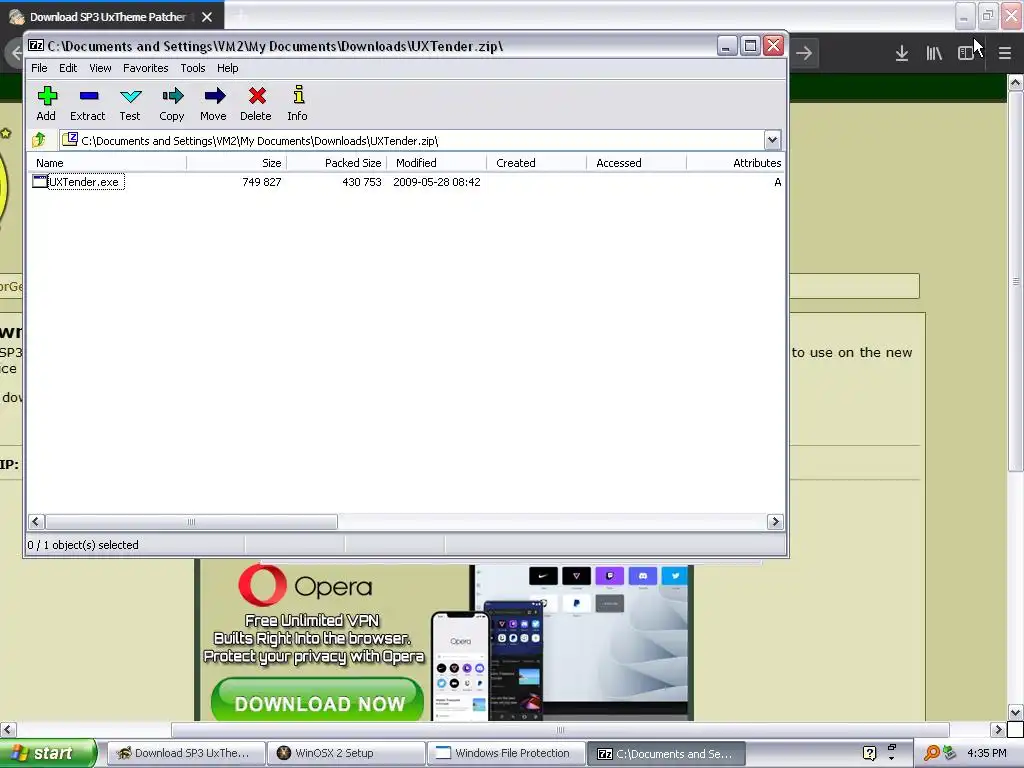This screenshot has width=1024, height=768.
Task: Open the Edit menu
Action: (68, 68)
